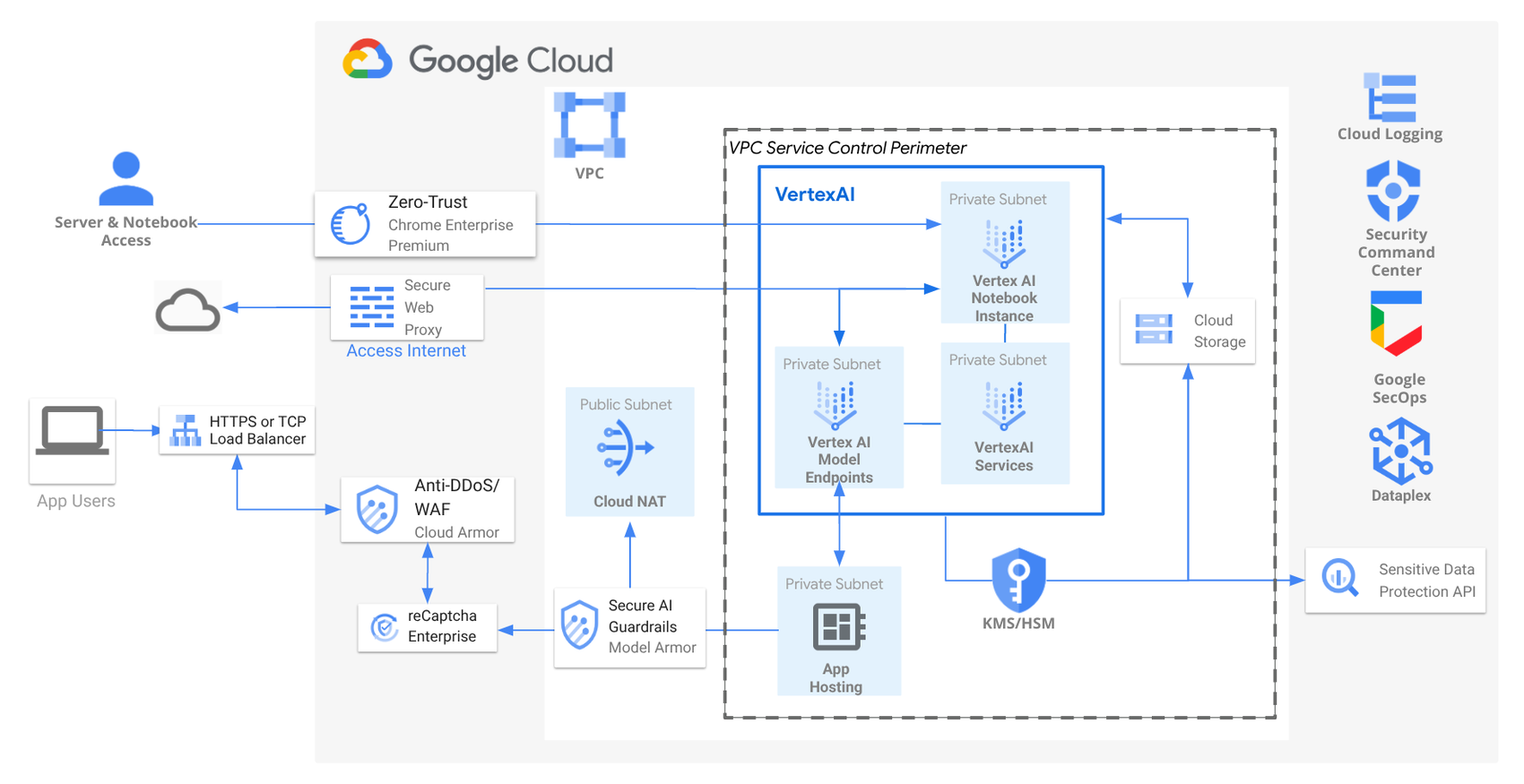This screenshot has height=784, width=1524.
Task: Click the Dataplex label
Action: click(1401, 495)
